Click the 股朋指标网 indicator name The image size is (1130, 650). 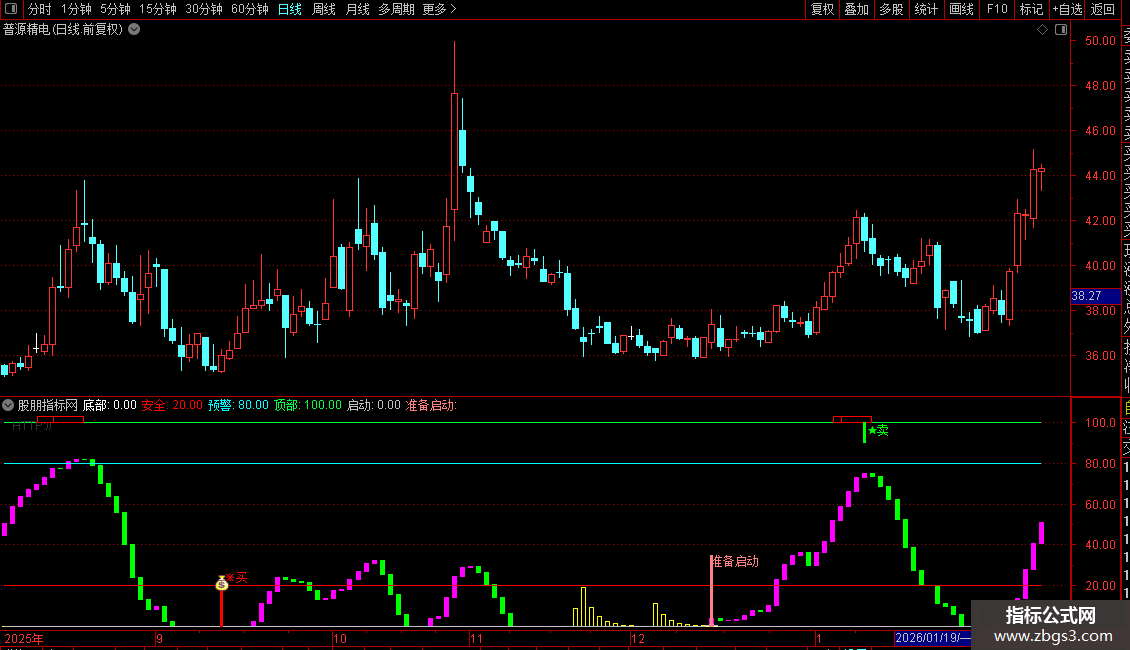coord(48,405)
